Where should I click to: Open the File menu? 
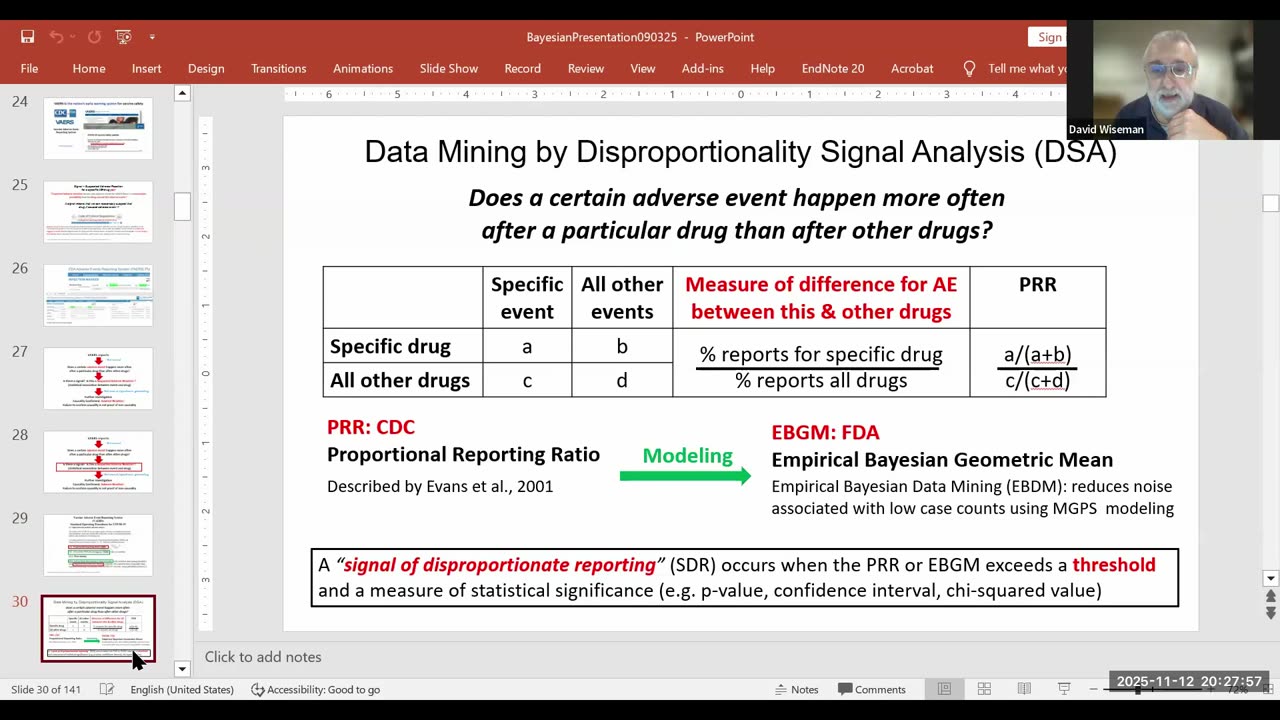click(29, 68)
